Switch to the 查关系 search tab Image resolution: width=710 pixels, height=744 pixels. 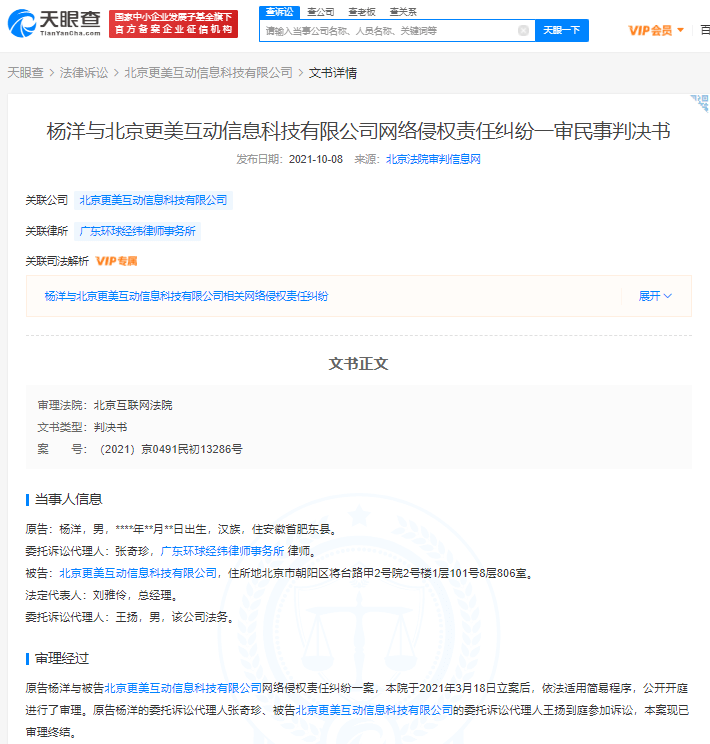pyautogui.click(x=403, y=11)
